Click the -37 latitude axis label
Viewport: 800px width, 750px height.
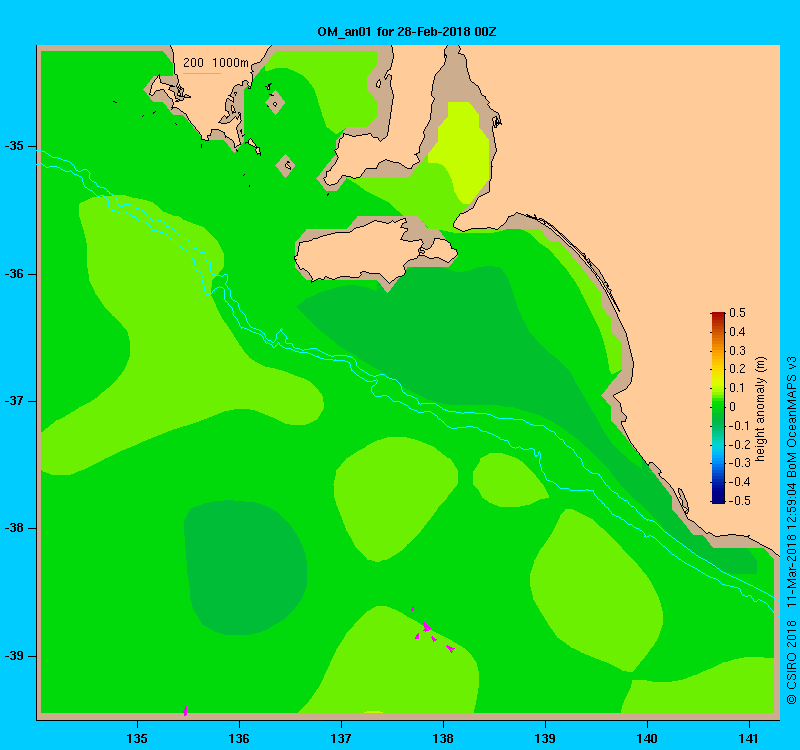coord(14,401)
